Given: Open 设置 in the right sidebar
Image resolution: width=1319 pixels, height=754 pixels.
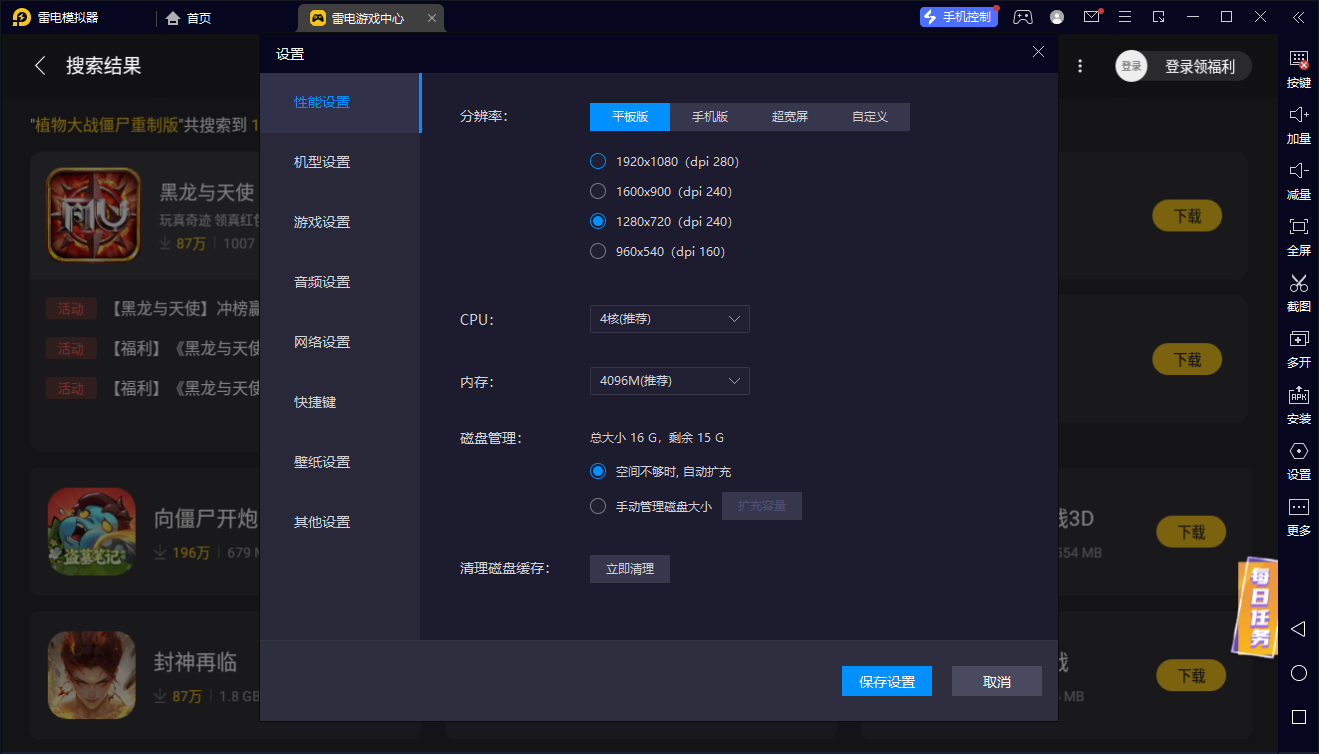Looking at the screenshot, I should coord(1298,462).
